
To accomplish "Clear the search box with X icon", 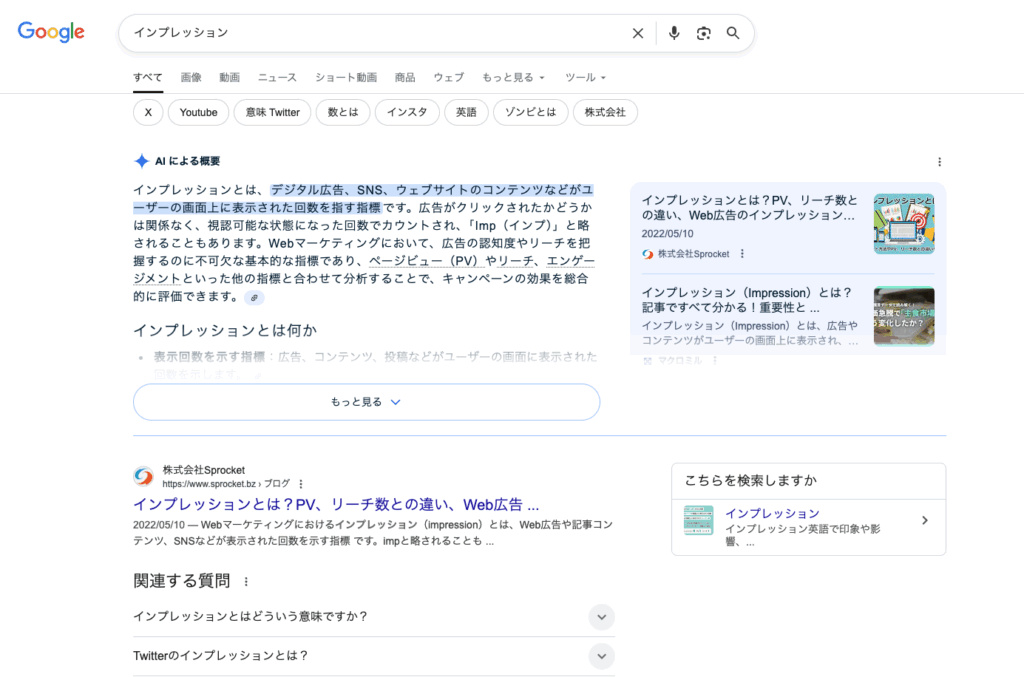I will (638, 33).
